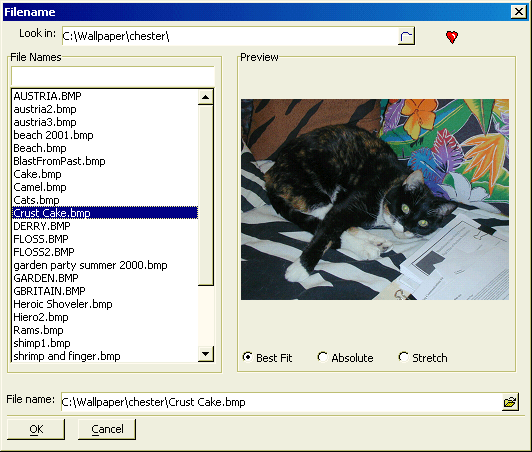Click the up-folder icon beside Look in
Screen dimensions: 532x452
pyautogui.click(x=406, y=36)
